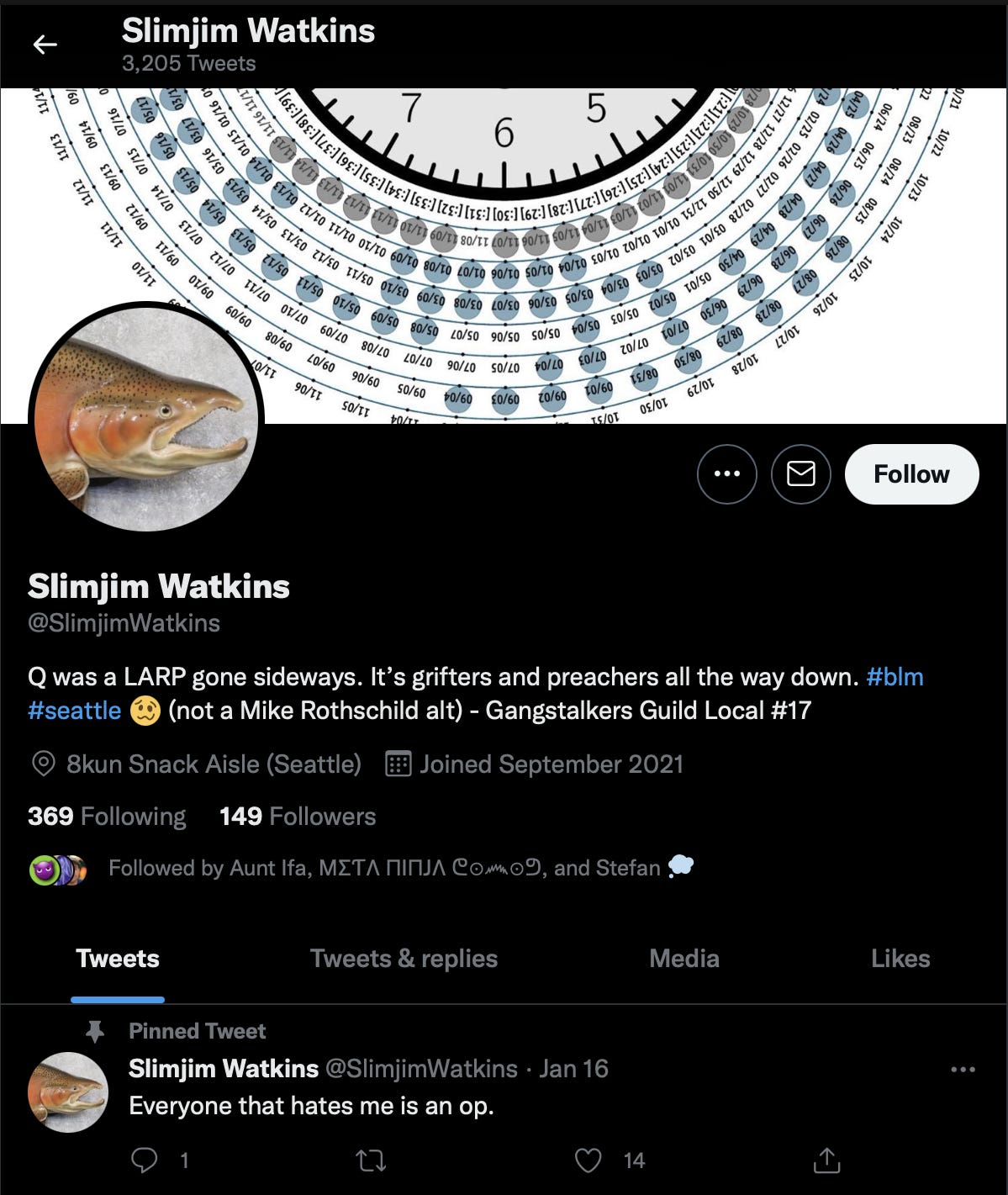Reply to the pinned tweet
The width and height of the screenshot is (1008, 1195).
pos(145,1161)
